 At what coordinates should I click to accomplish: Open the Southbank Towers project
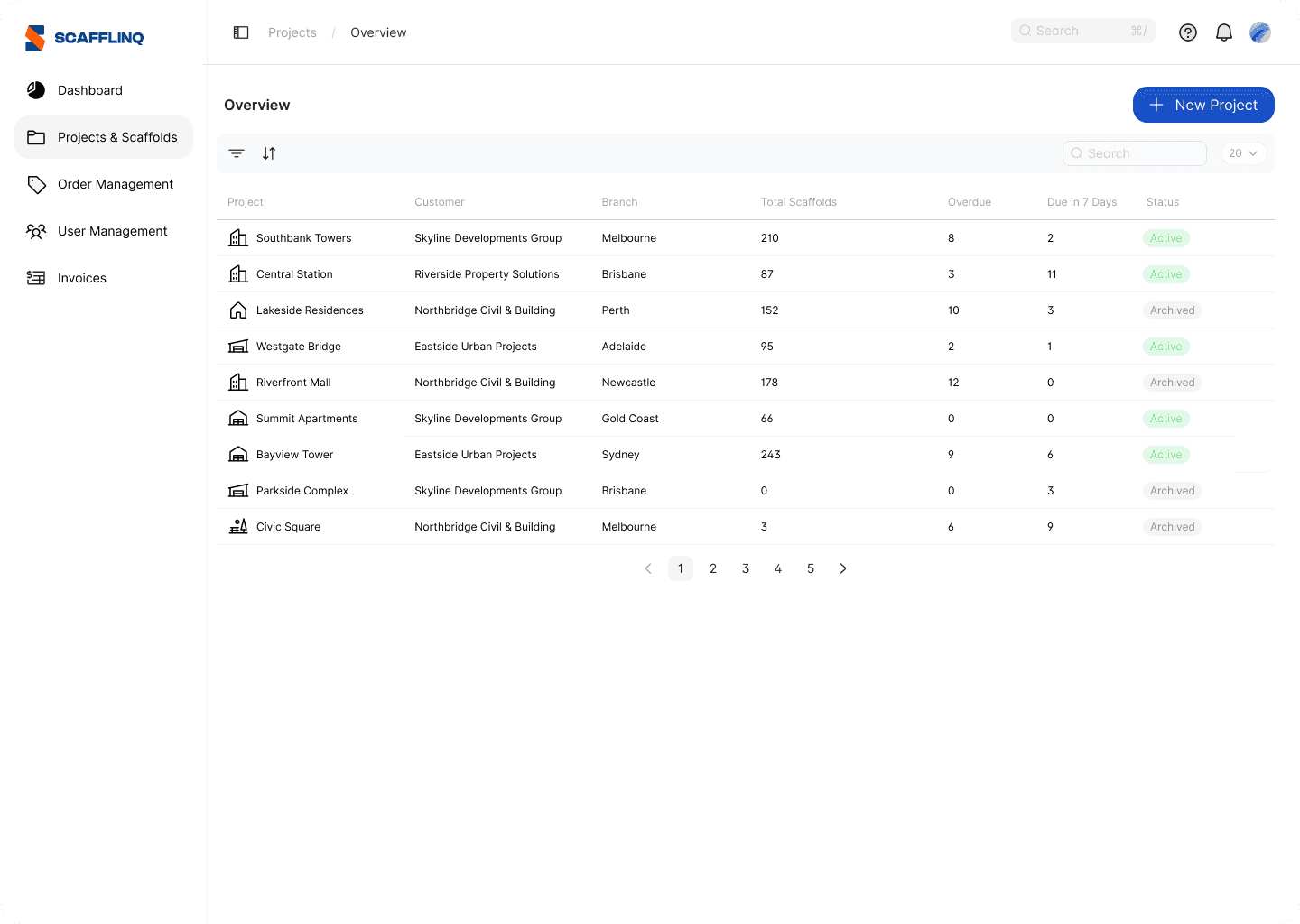point(304,238)
